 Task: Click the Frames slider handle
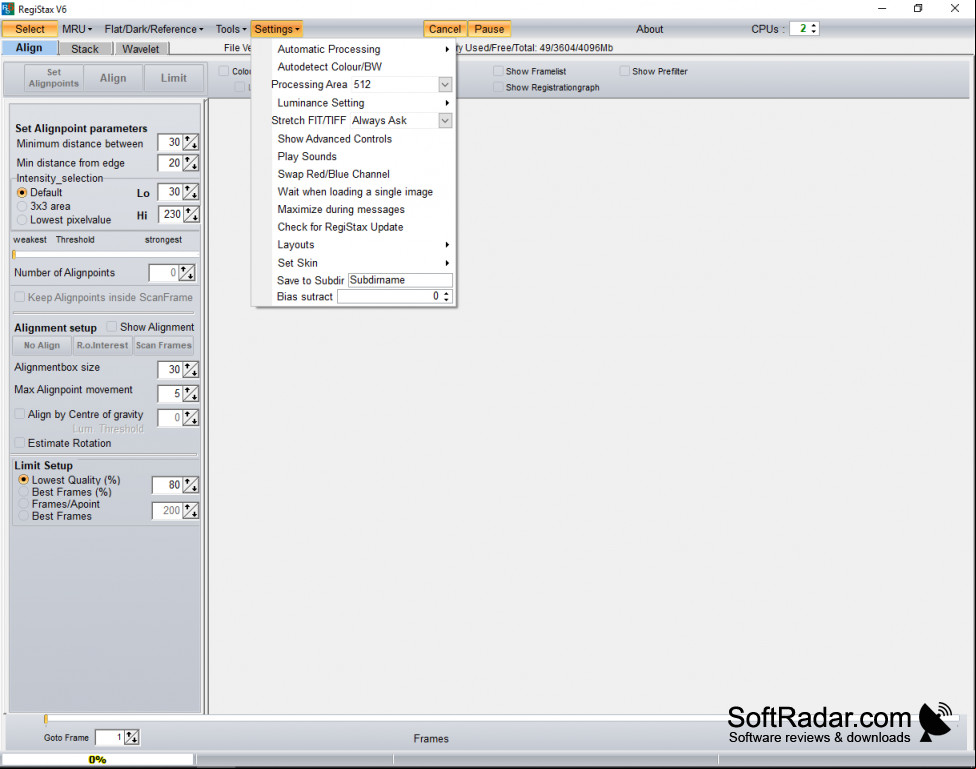(x=45, y=719)
